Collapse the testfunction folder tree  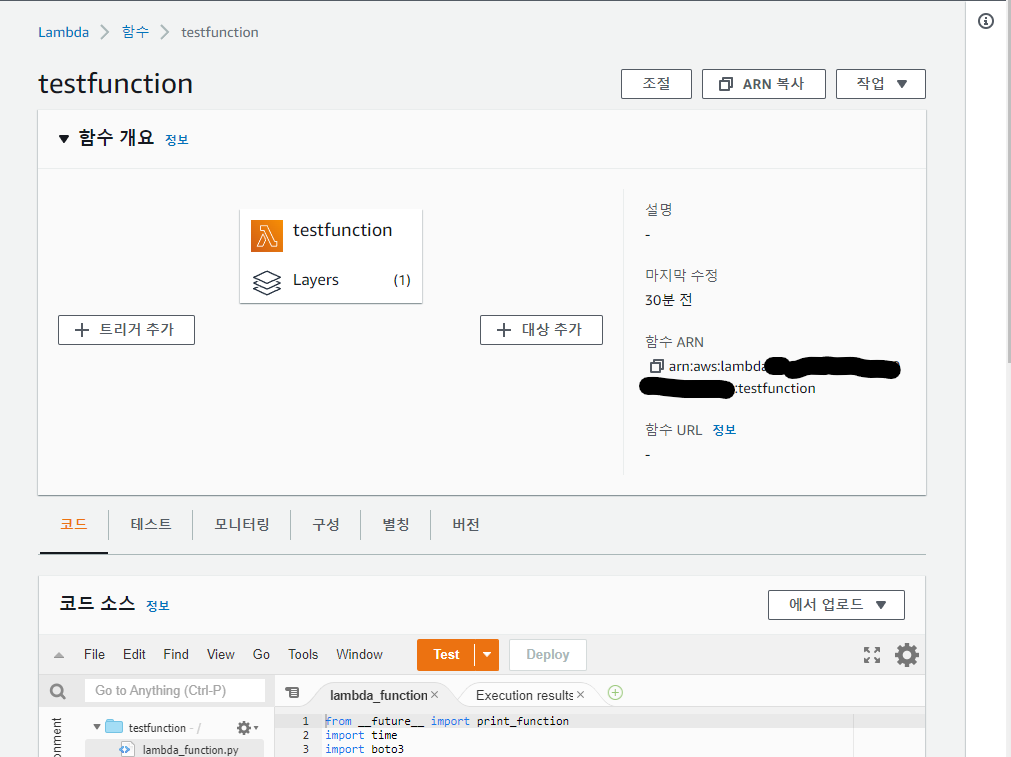tap(97, 727)
